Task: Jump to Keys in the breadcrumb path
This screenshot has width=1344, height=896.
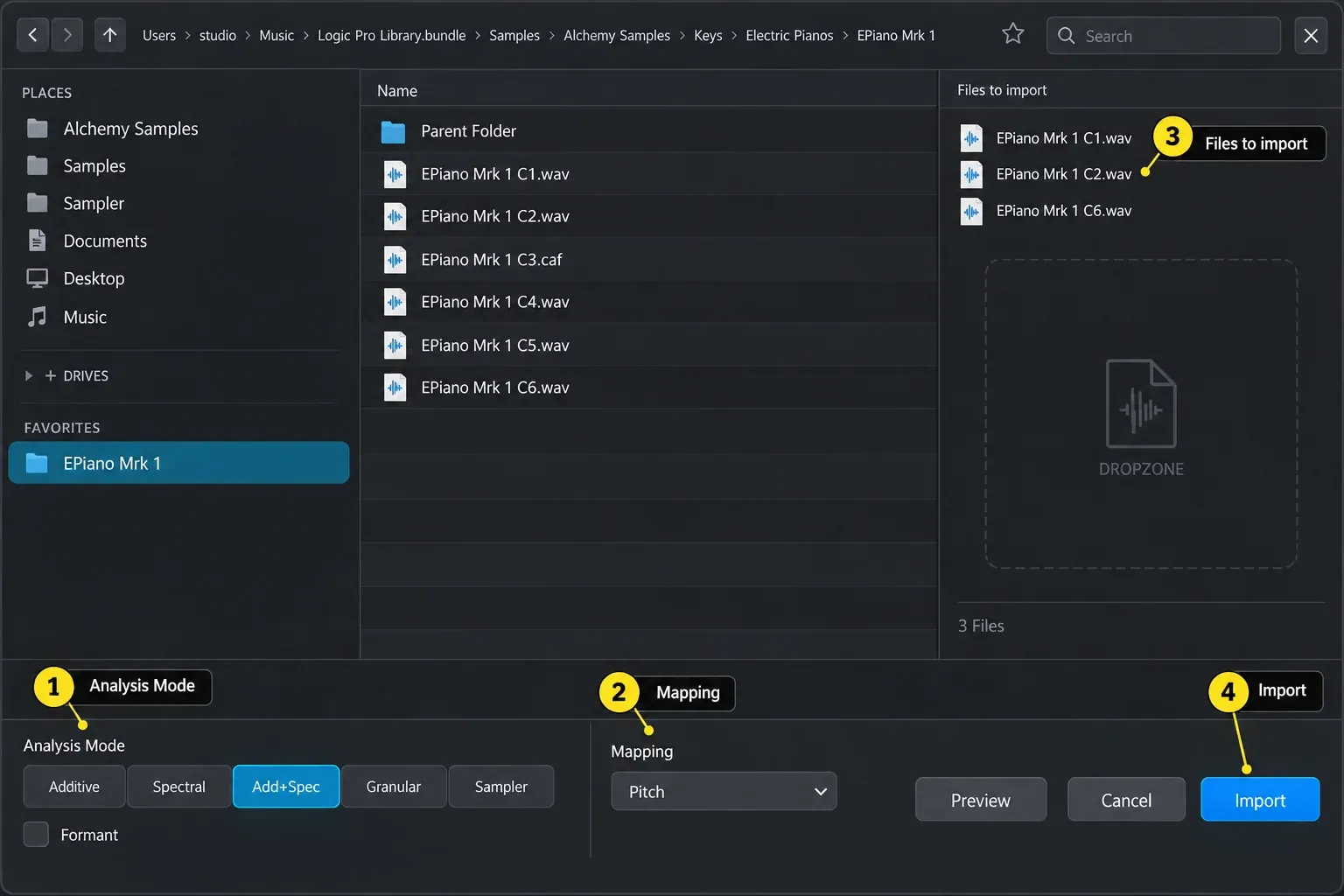Action: coord(708,36)
